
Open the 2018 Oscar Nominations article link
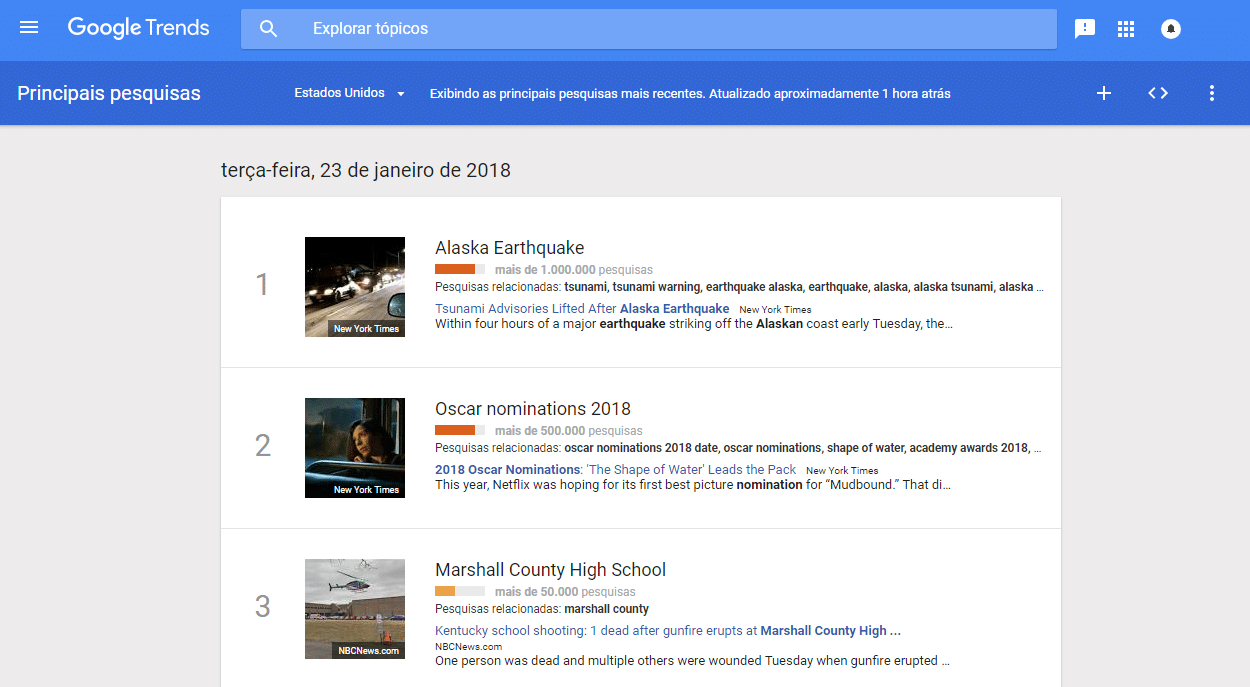pyautogui.click(x=615, y=470)
